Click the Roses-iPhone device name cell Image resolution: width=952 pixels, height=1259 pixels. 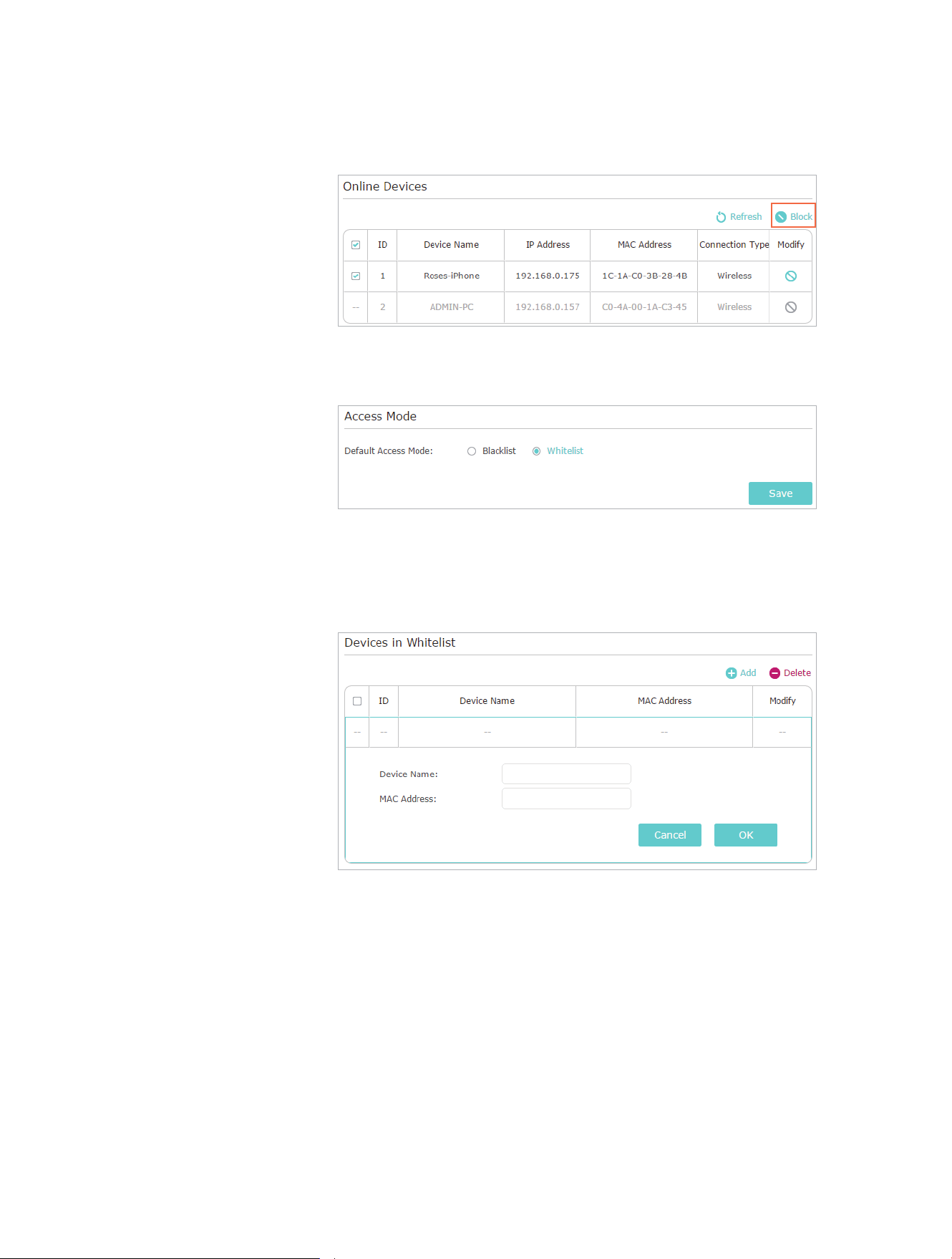coord(451,276)
